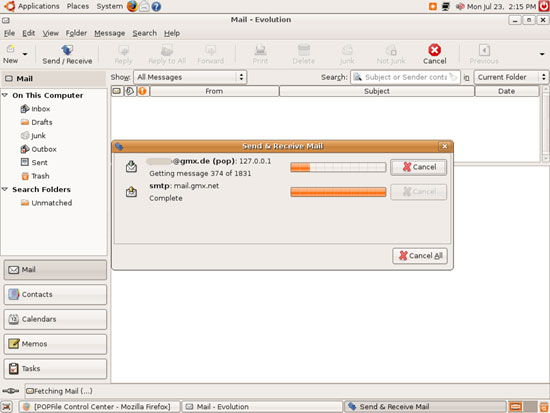The image size is (550, 413).
Task: Focus the Subject or Sender search field
Action: pos(406,77)
